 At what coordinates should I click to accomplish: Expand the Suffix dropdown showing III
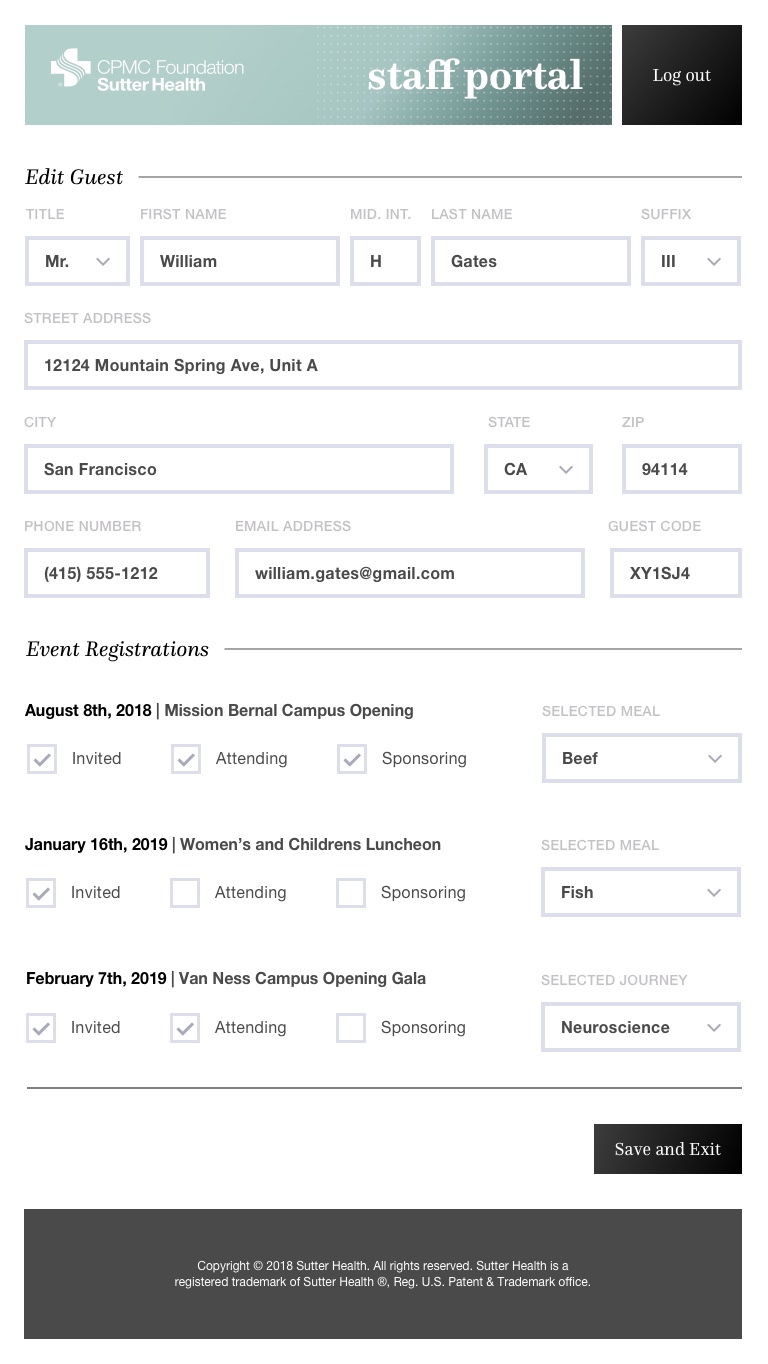(691, 261)
